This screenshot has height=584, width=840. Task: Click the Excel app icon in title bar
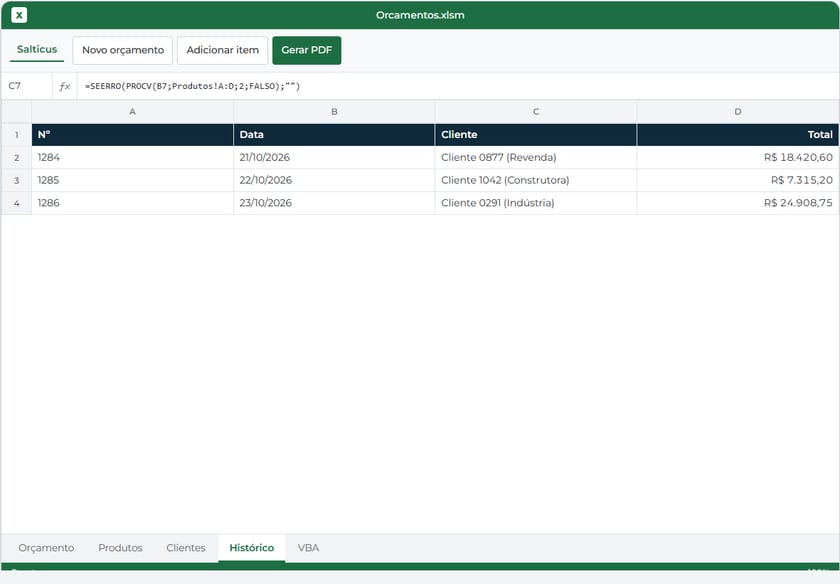19,15
